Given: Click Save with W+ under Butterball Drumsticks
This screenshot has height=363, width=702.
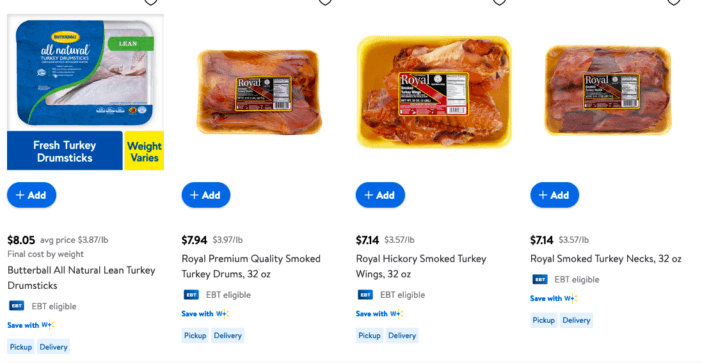Looking at the screenshot, I should (x=31, y=325).
